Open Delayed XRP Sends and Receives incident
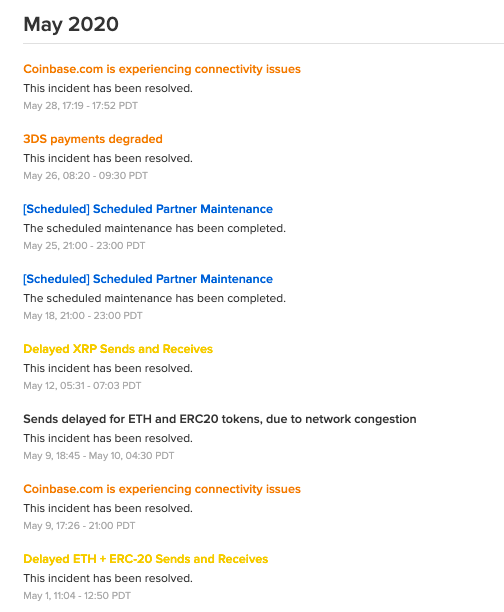504x612 pixels. [118, 349]
